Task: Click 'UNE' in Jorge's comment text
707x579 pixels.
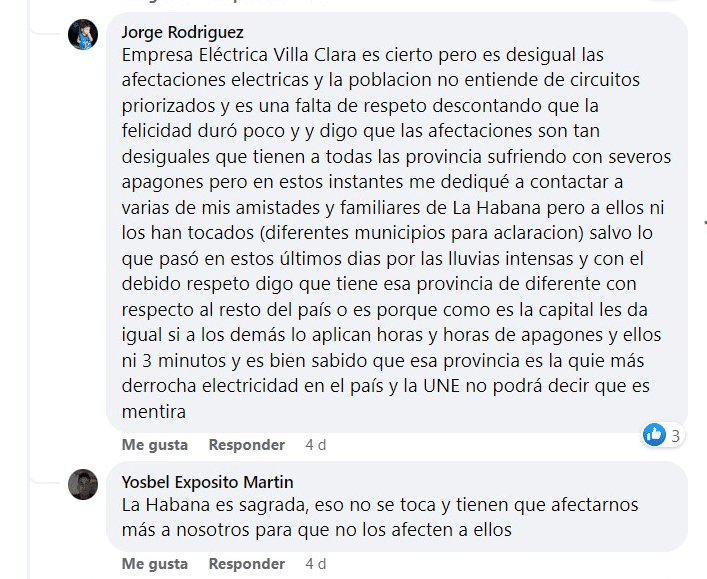Action: pyautogui.click(x=441, y=386)
